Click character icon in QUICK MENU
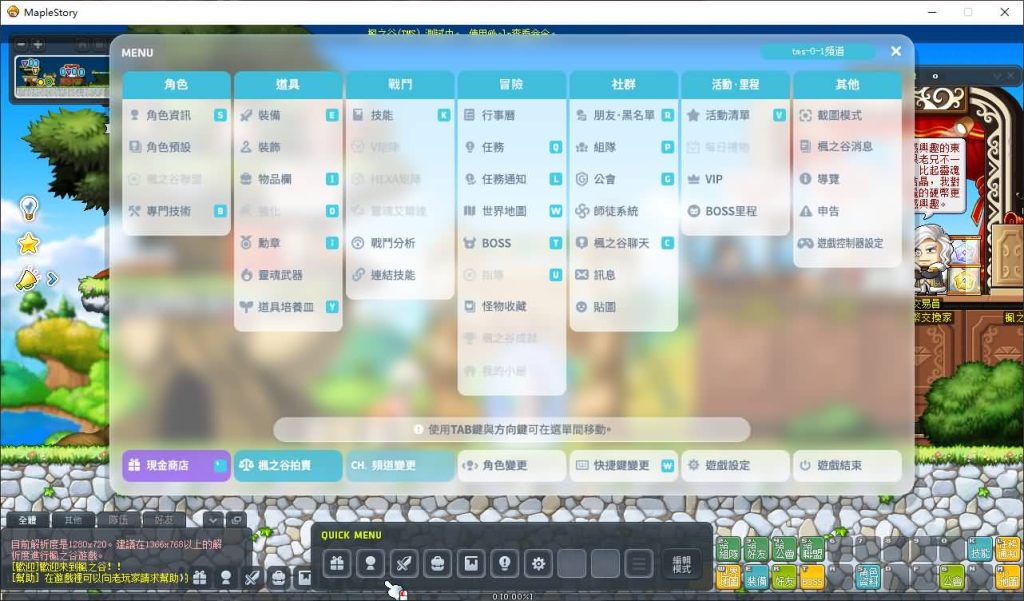The height and width of the screenshot is (601, 1024). (370, 563)
